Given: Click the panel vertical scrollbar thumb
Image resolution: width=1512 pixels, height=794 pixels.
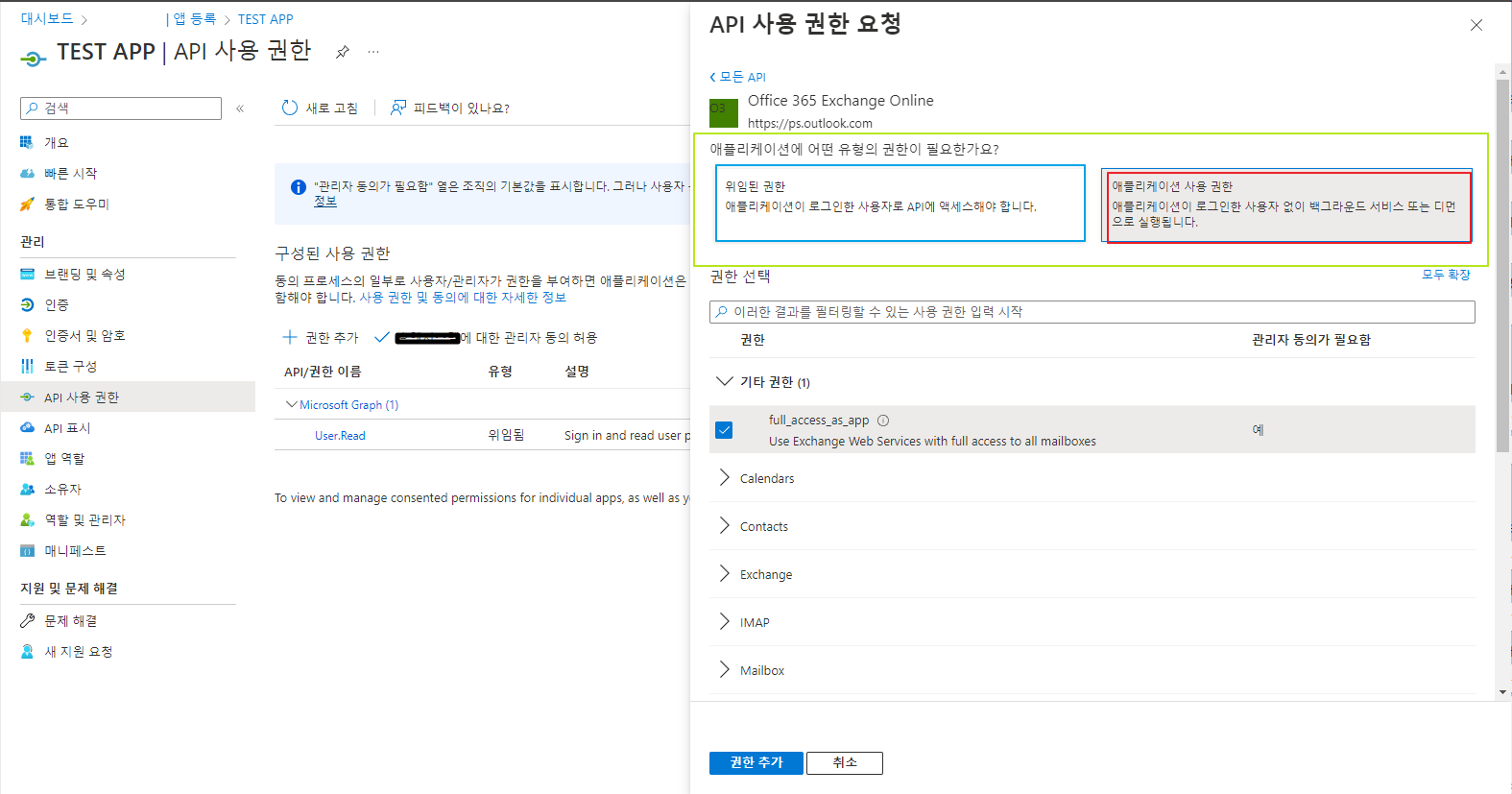Looking at the screenshot, I should pyautogui.click(x=1502, y=265).
